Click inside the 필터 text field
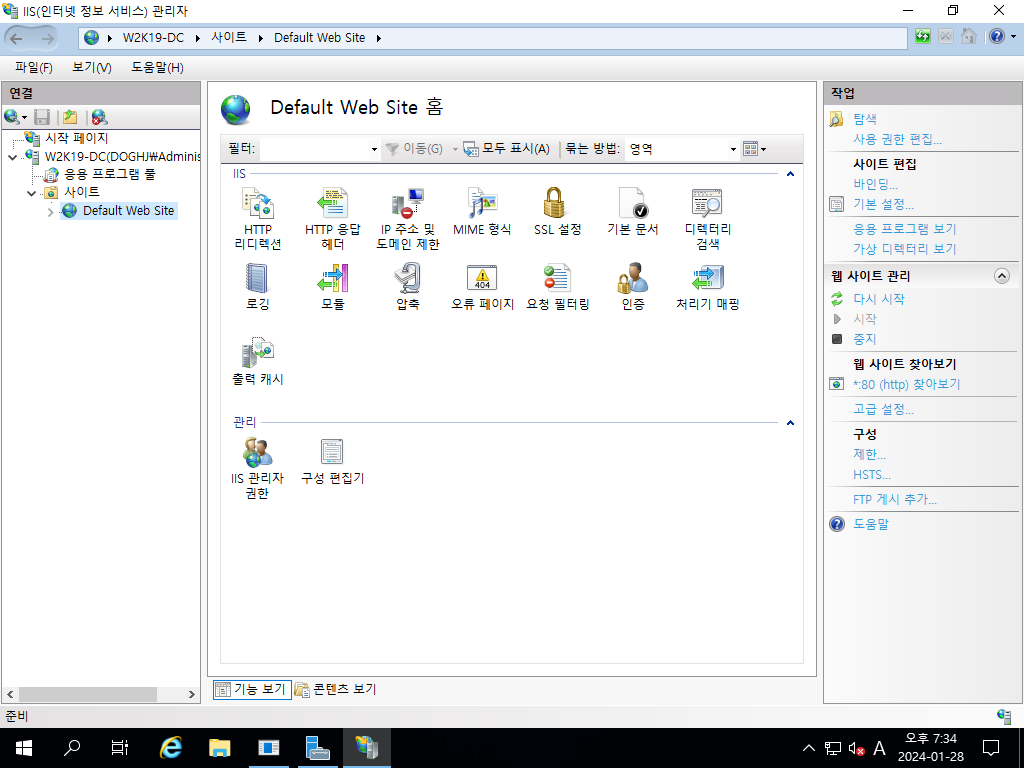Screen dimensions: 1024x768 (315, 150)
